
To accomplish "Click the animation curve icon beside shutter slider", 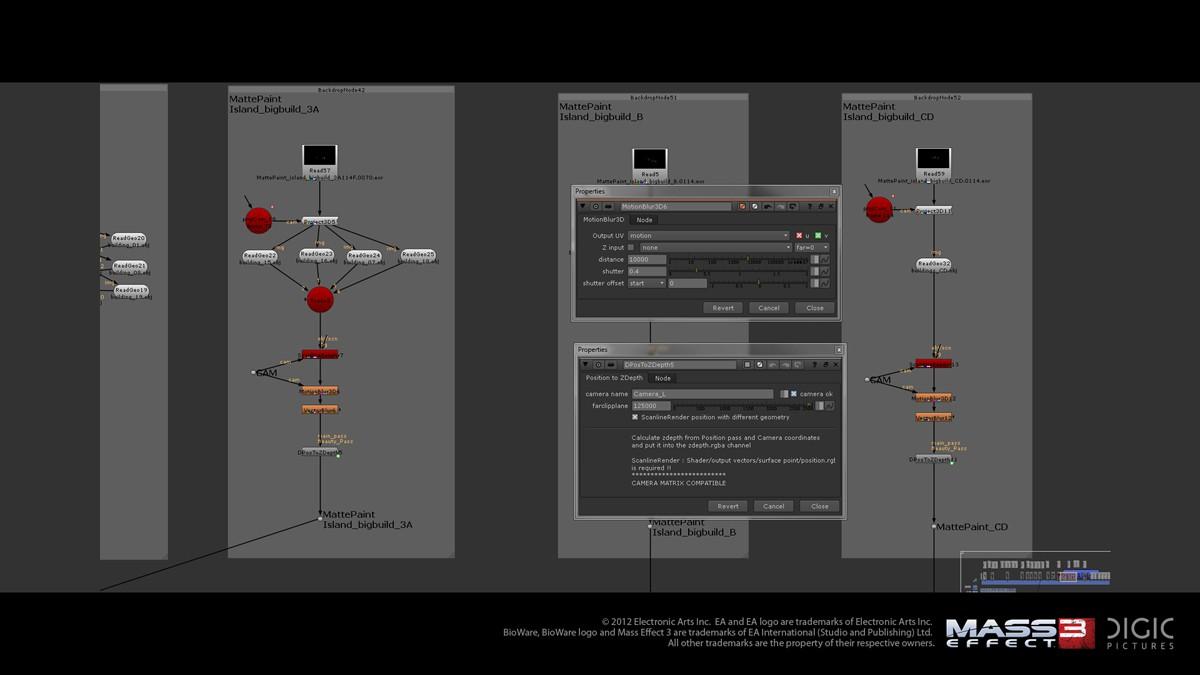I will pos(826,272).
